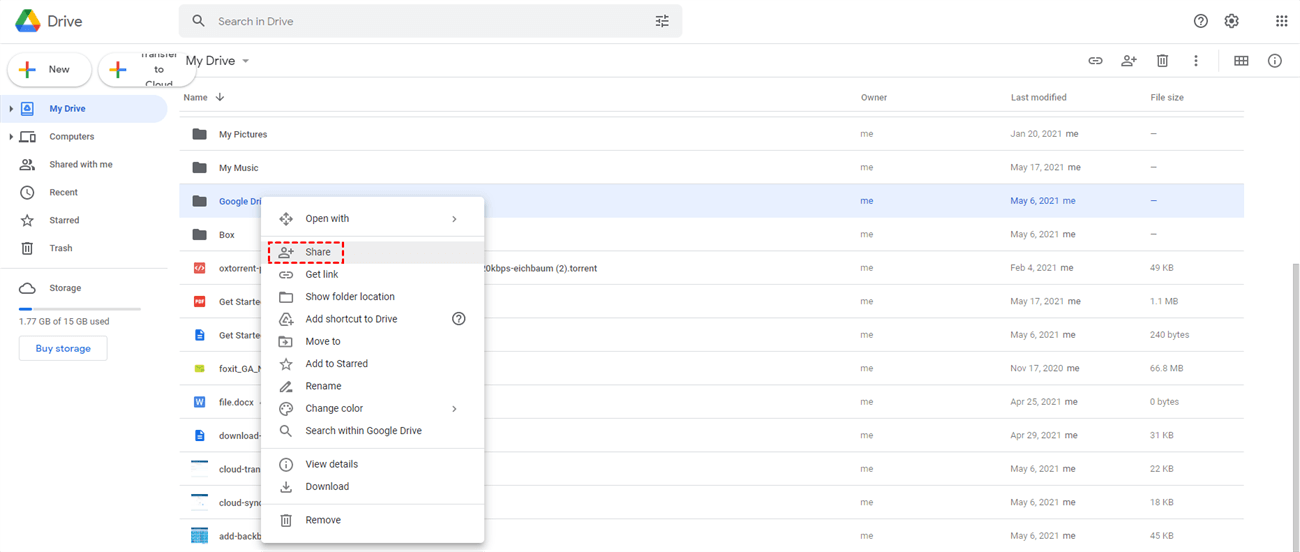The image size is (1300, 552).
Task: Click the get link toolbar icon
Action: [x=1095, y=61]
